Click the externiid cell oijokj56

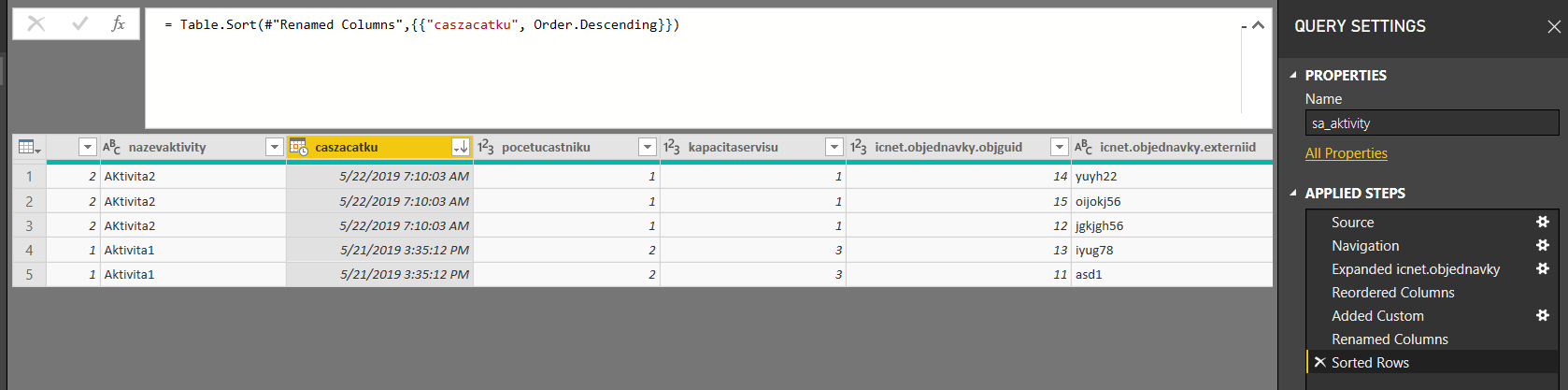[1172, 201]
